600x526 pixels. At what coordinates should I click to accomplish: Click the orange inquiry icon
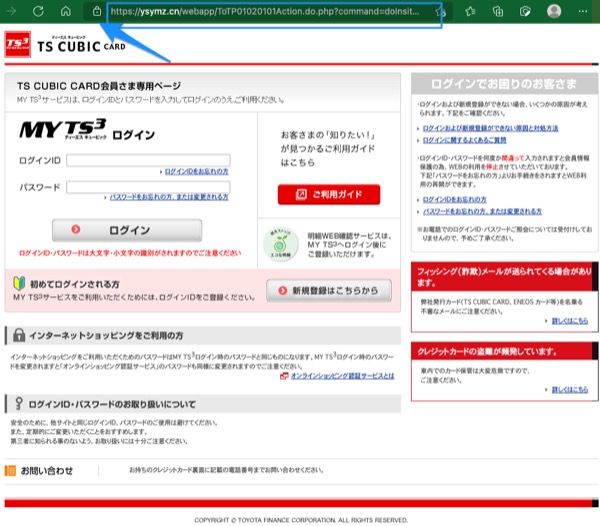(10, 470)
